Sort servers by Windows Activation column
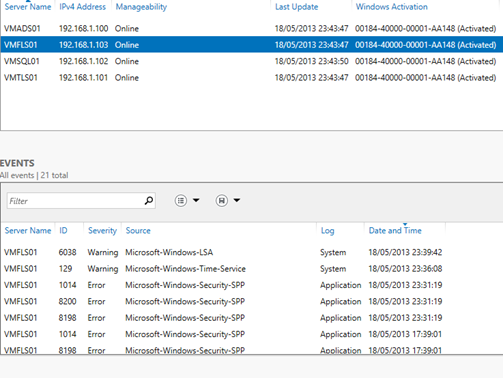The height and width of the screenshot is (378, 503). (x=391, y=7)
